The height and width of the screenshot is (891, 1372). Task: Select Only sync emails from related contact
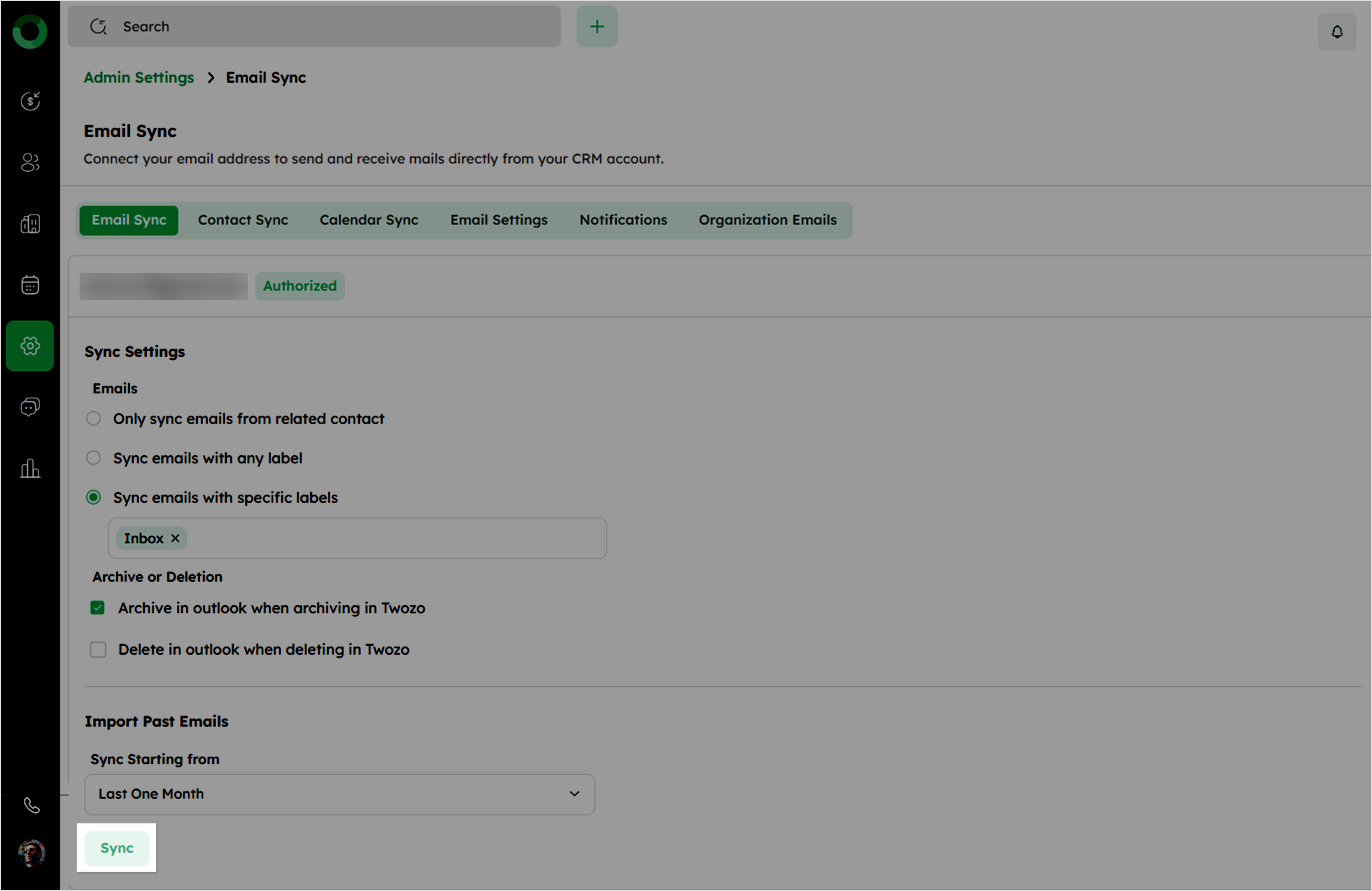[93, 419]
